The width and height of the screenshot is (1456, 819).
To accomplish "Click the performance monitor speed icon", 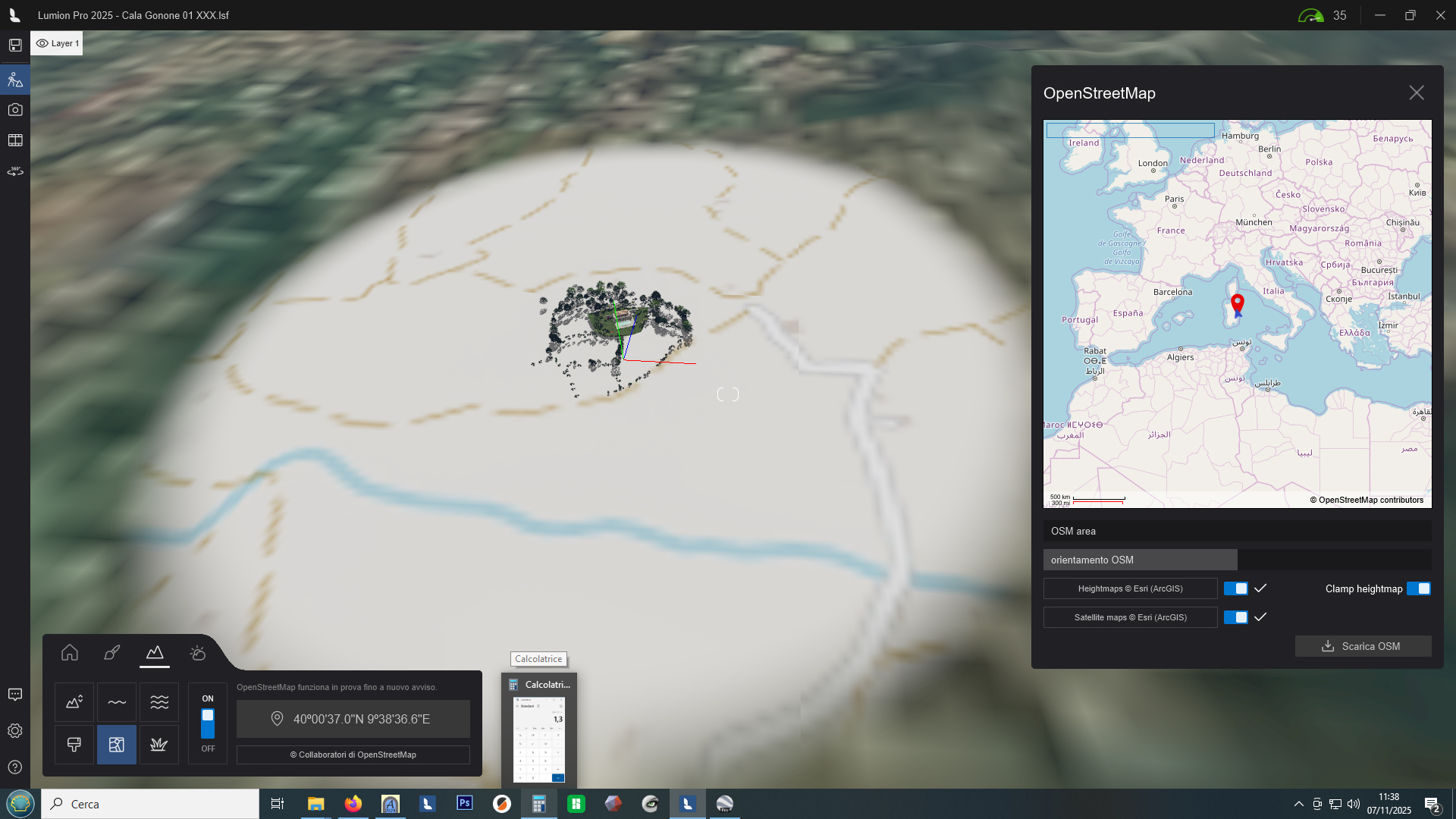I will coord(1311,15).
